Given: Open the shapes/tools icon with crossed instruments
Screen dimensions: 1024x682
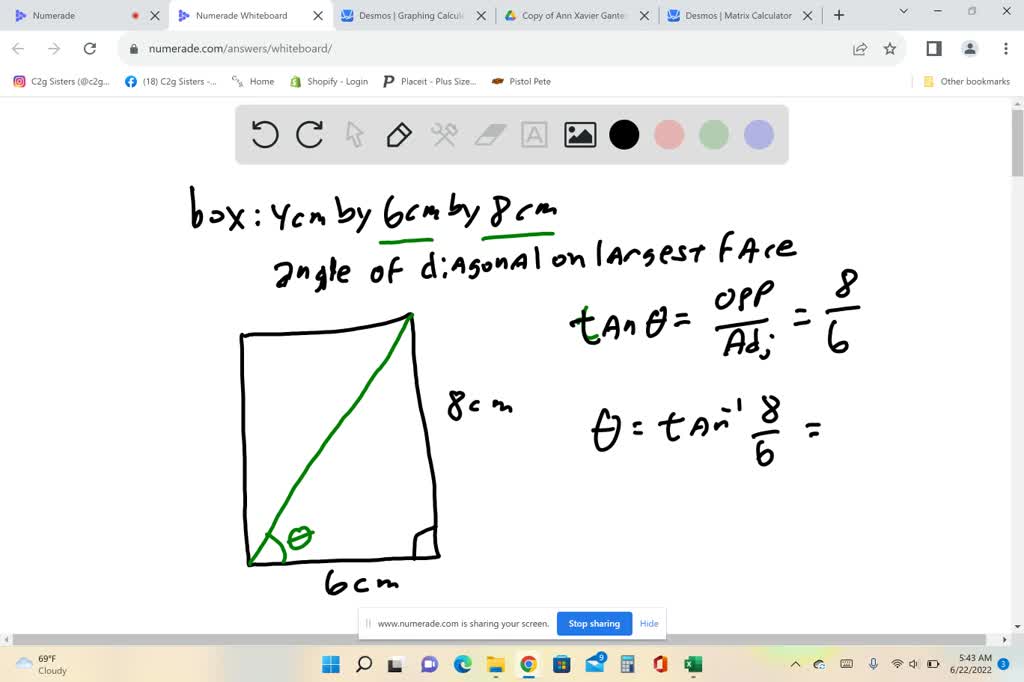Looking at the screenshot, I should [x=444, y=134].
